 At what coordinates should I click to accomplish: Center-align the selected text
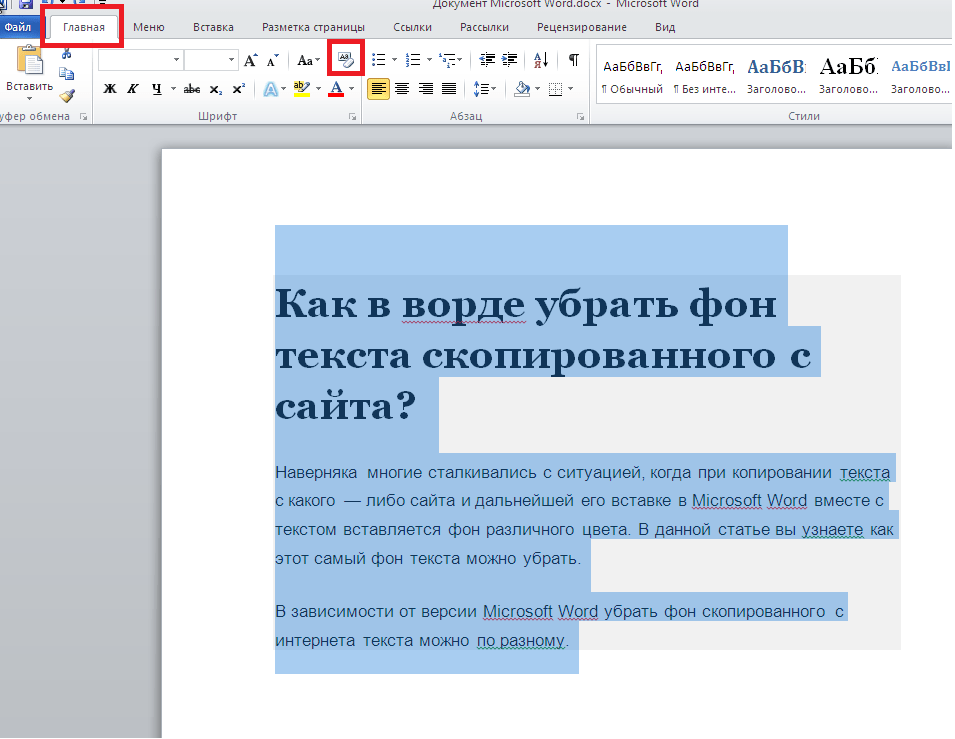pos(402,89)
